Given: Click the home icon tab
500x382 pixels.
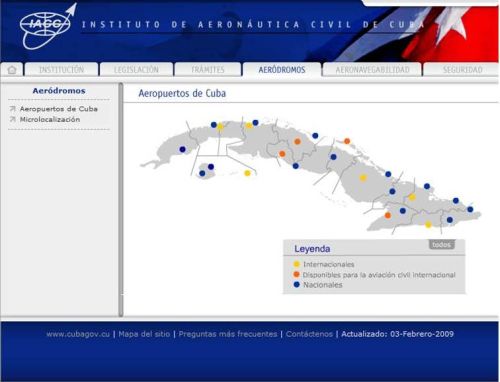Looking at the screenshot, I should pos(12,70).
